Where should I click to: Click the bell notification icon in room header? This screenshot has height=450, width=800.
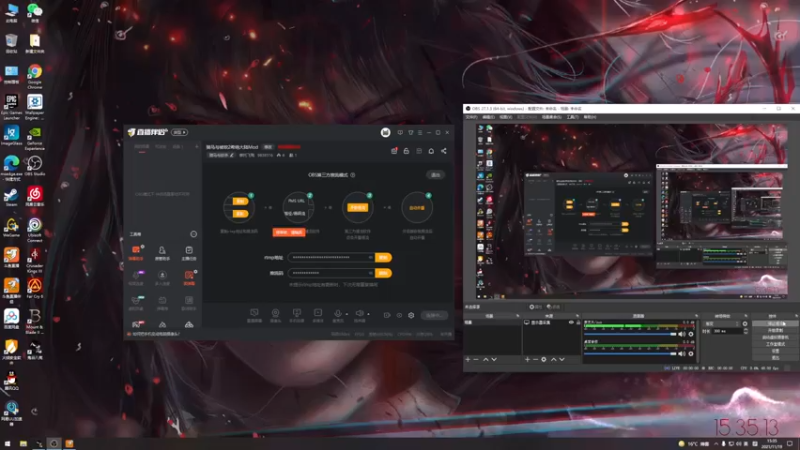431,151
